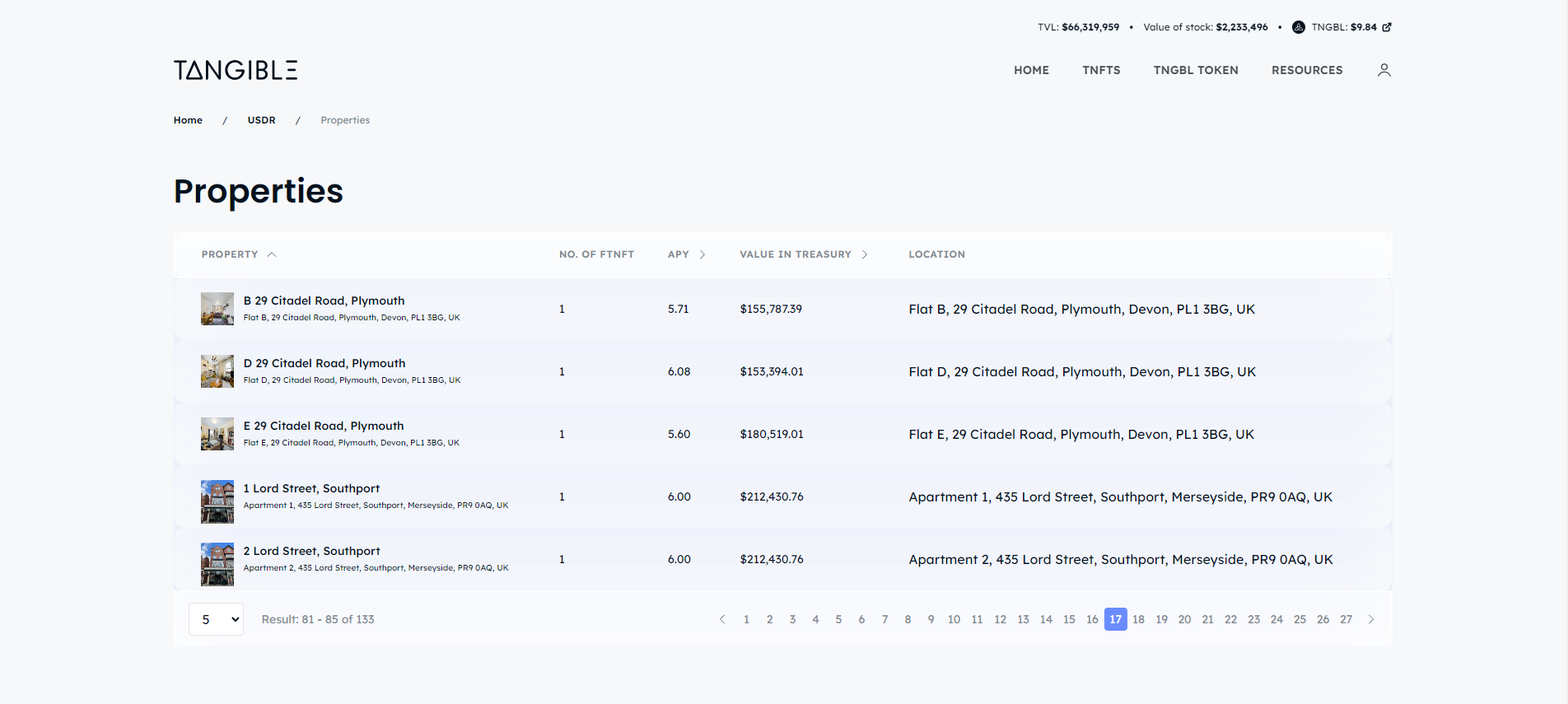Open the RESOURCES menu
This screenshot has width=1568, height=704.
point(1306,70)
